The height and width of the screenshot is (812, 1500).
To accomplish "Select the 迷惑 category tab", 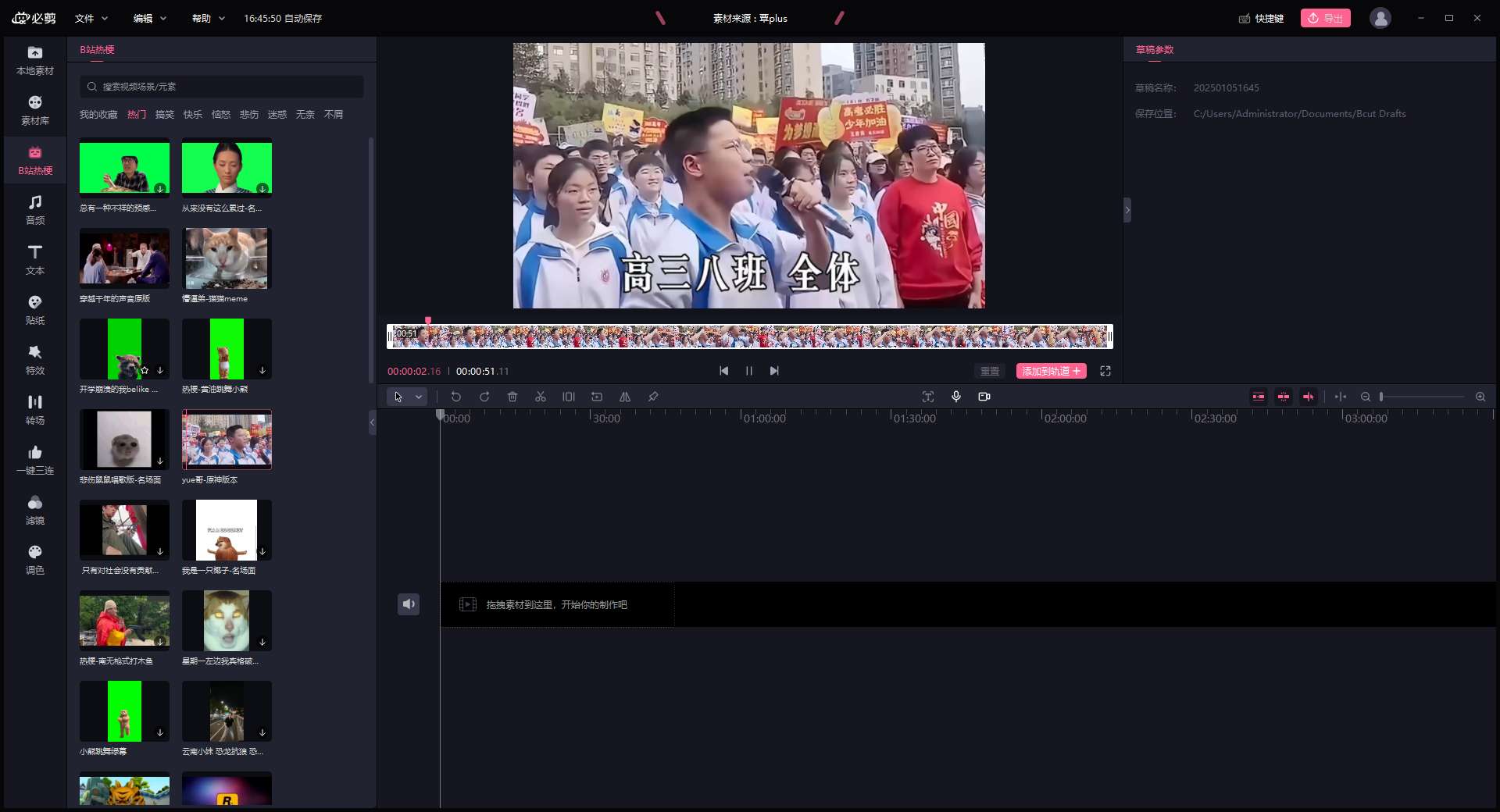I will pos(277,115).
